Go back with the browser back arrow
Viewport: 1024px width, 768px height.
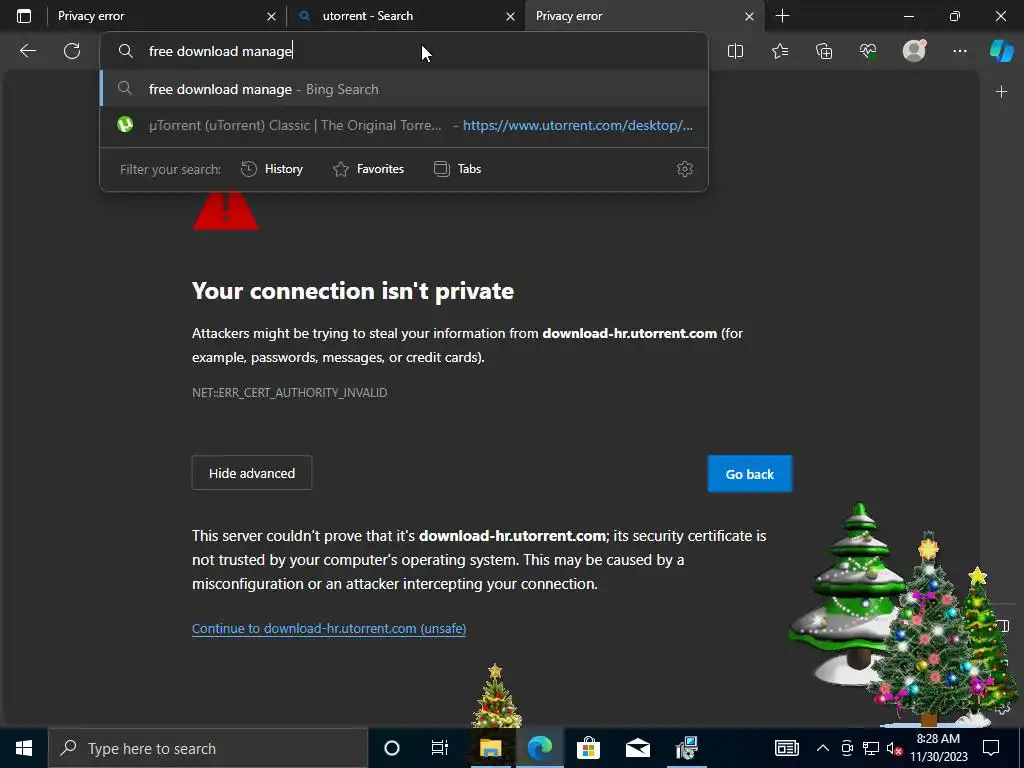pyautogui.click(x=28, y=51)
